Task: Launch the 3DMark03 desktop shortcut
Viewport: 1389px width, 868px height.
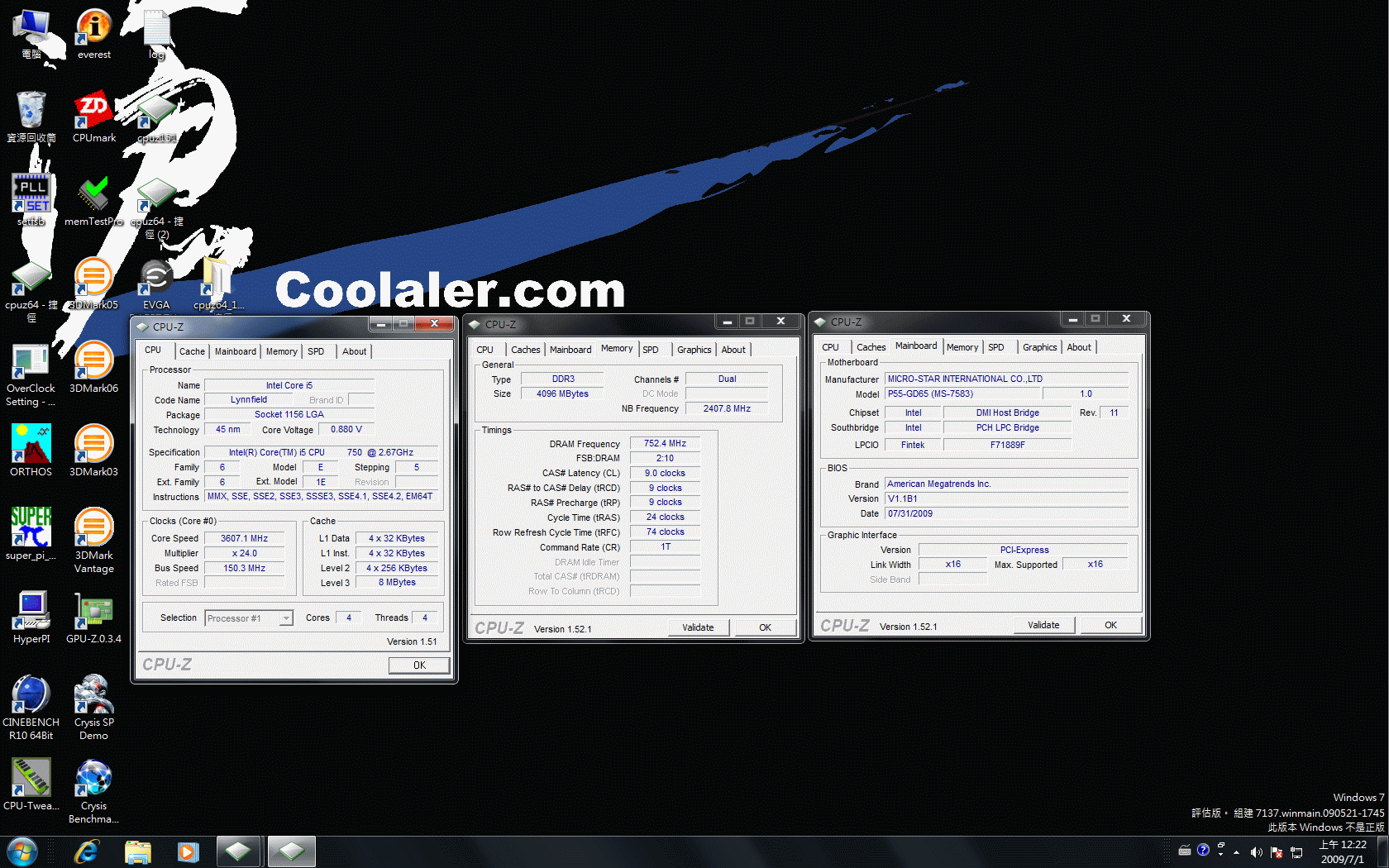Action: click(93, 451)
